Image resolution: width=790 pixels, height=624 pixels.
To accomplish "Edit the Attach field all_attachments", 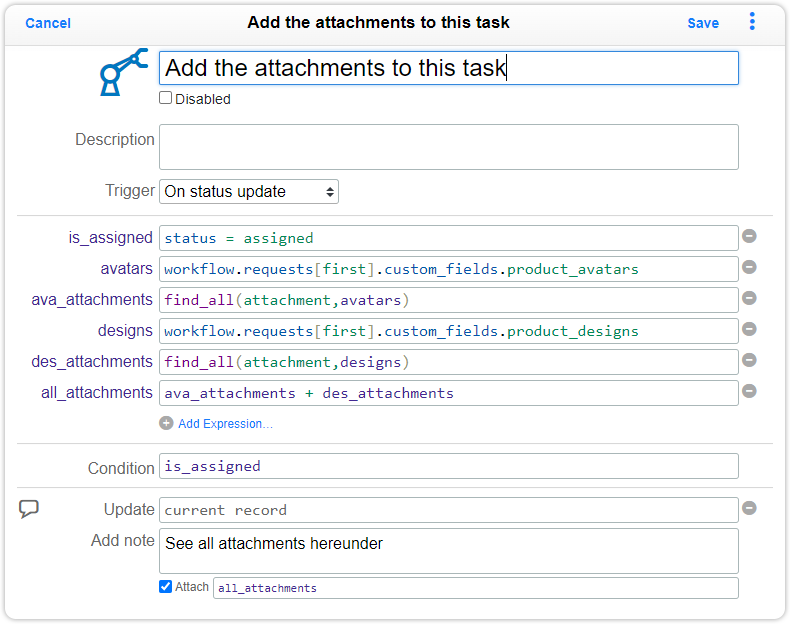I will [476, 588].
